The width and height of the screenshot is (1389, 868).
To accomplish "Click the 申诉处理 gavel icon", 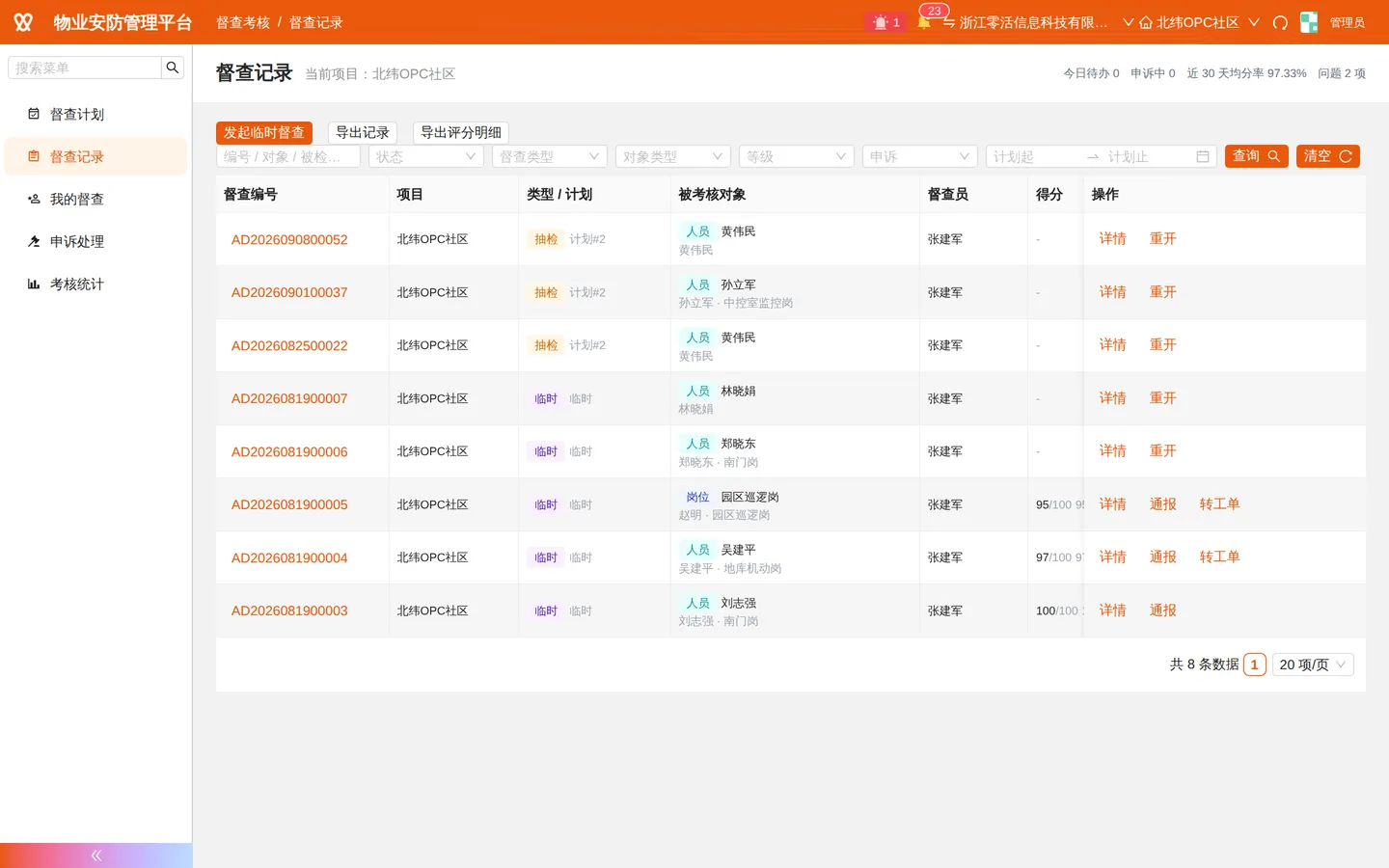I will click(34, 241).
